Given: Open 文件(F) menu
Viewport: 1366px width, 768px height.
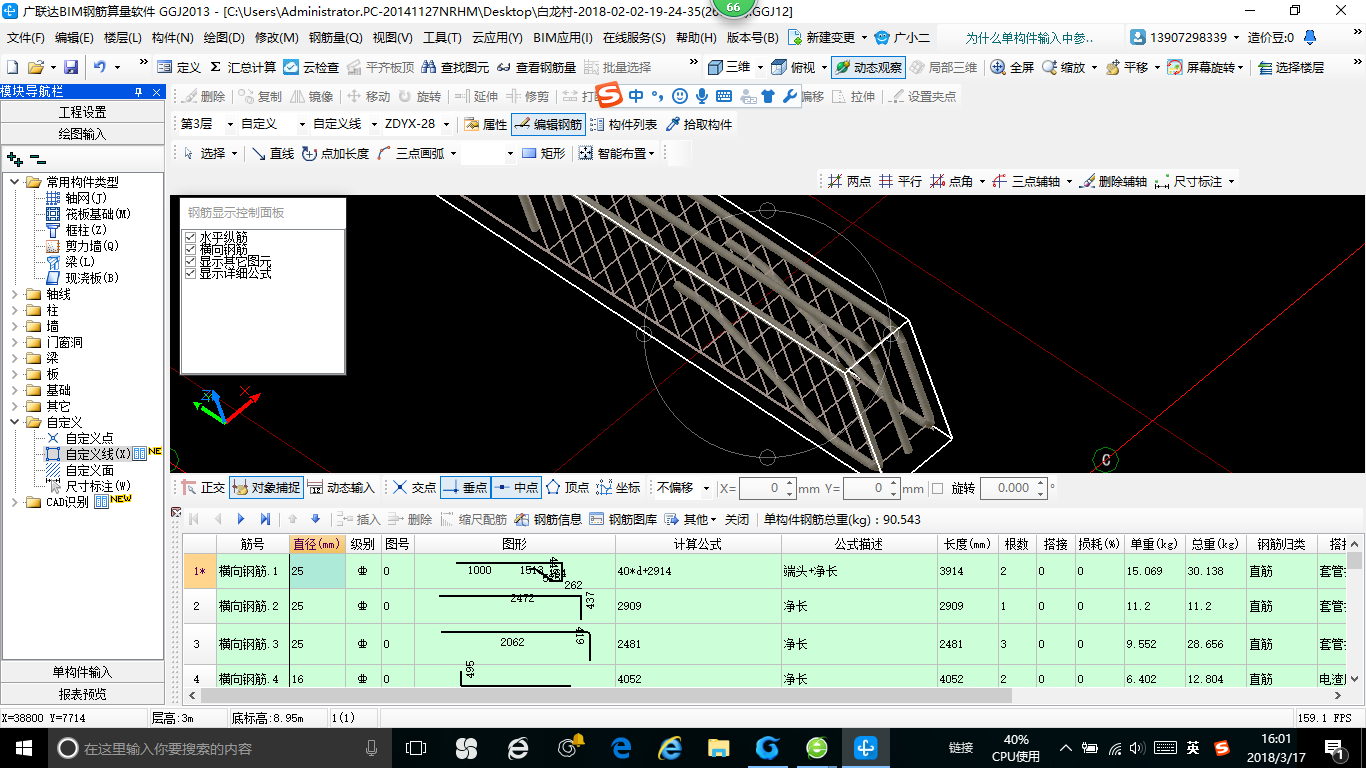Looking at the screenshot, I should (26, 38).
